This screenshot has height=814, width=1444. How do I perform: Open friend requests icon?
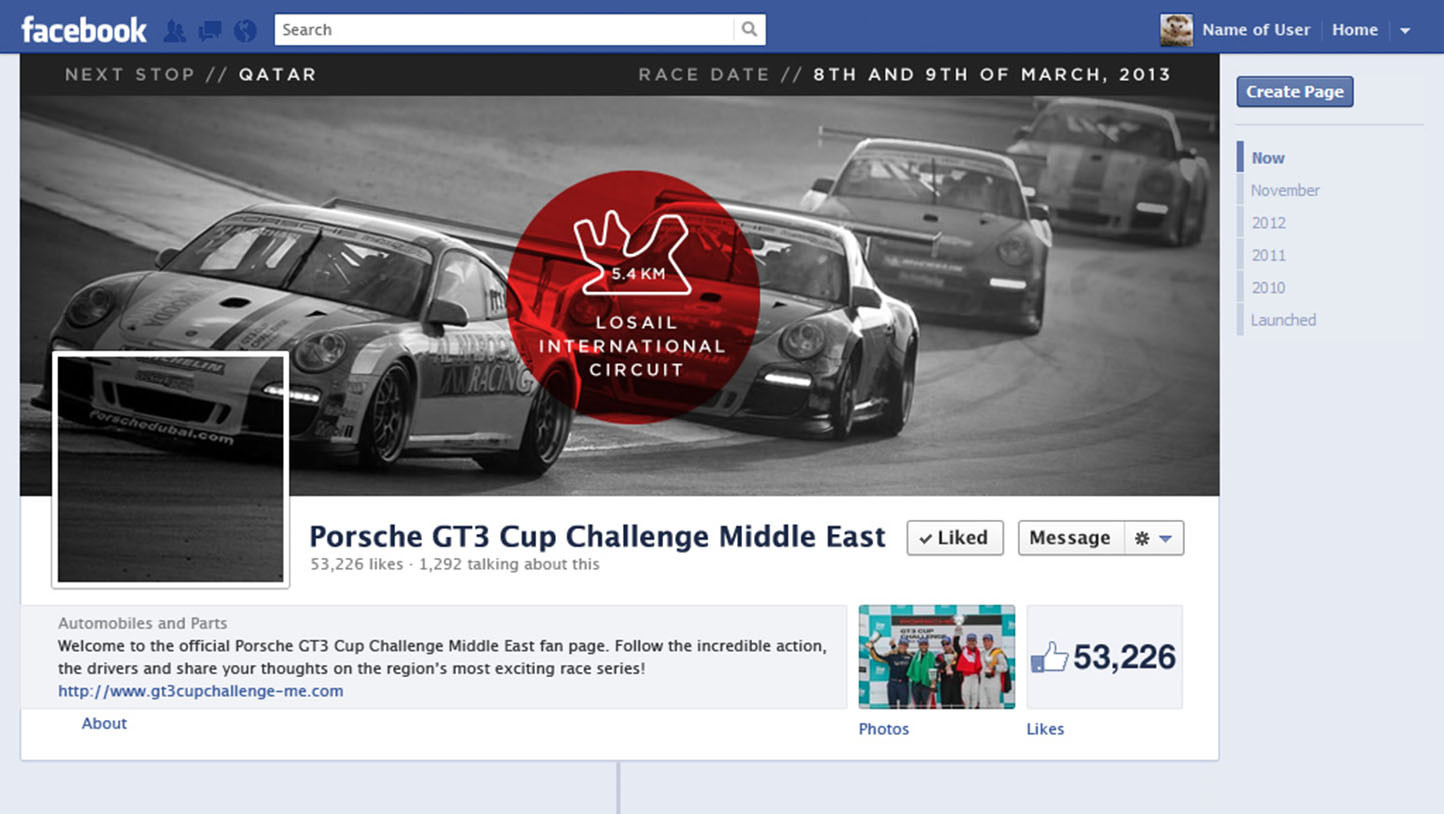175,31
